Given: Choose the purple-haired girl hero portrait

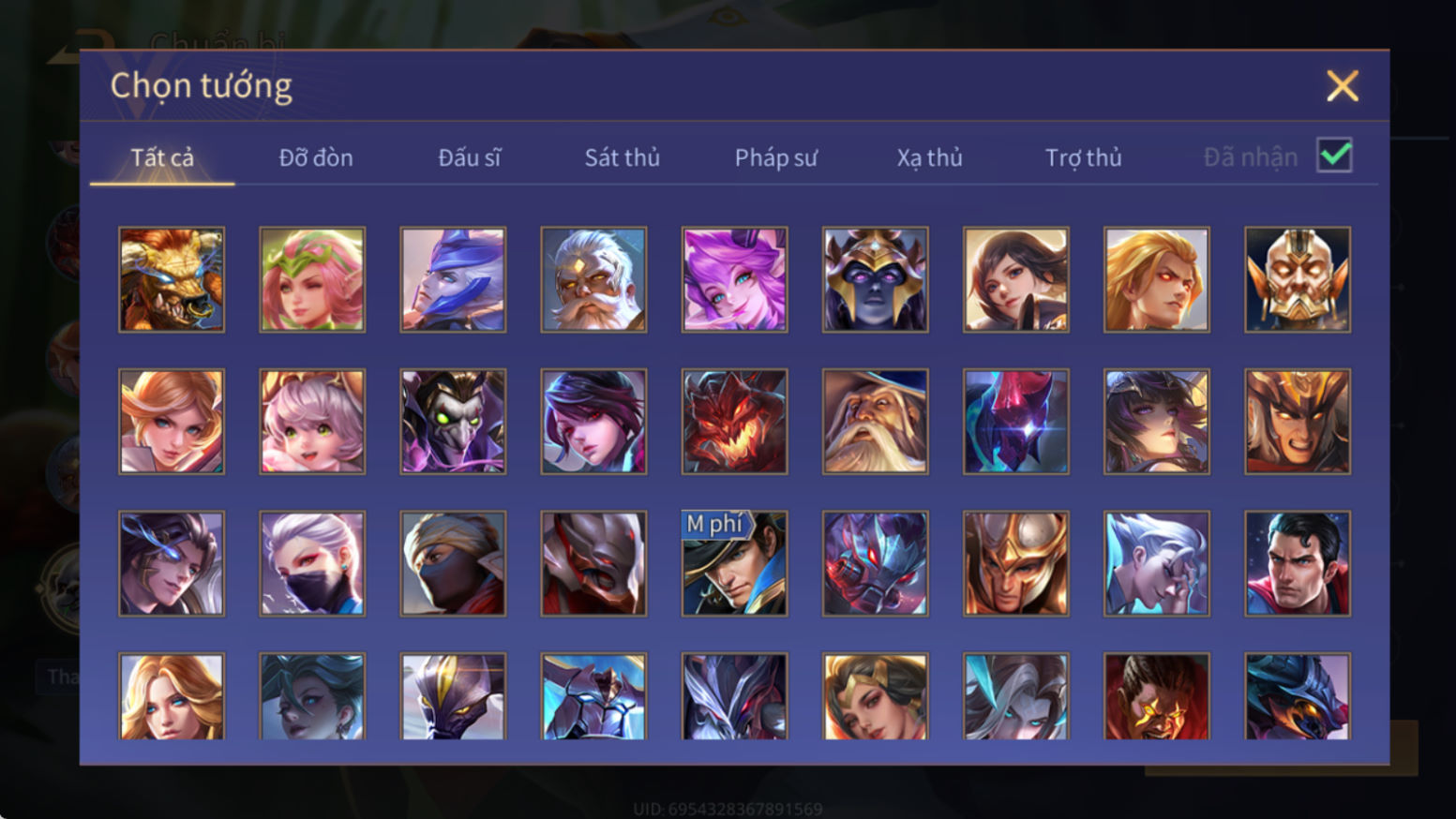Looking at the screenshot, I should 735,279.
